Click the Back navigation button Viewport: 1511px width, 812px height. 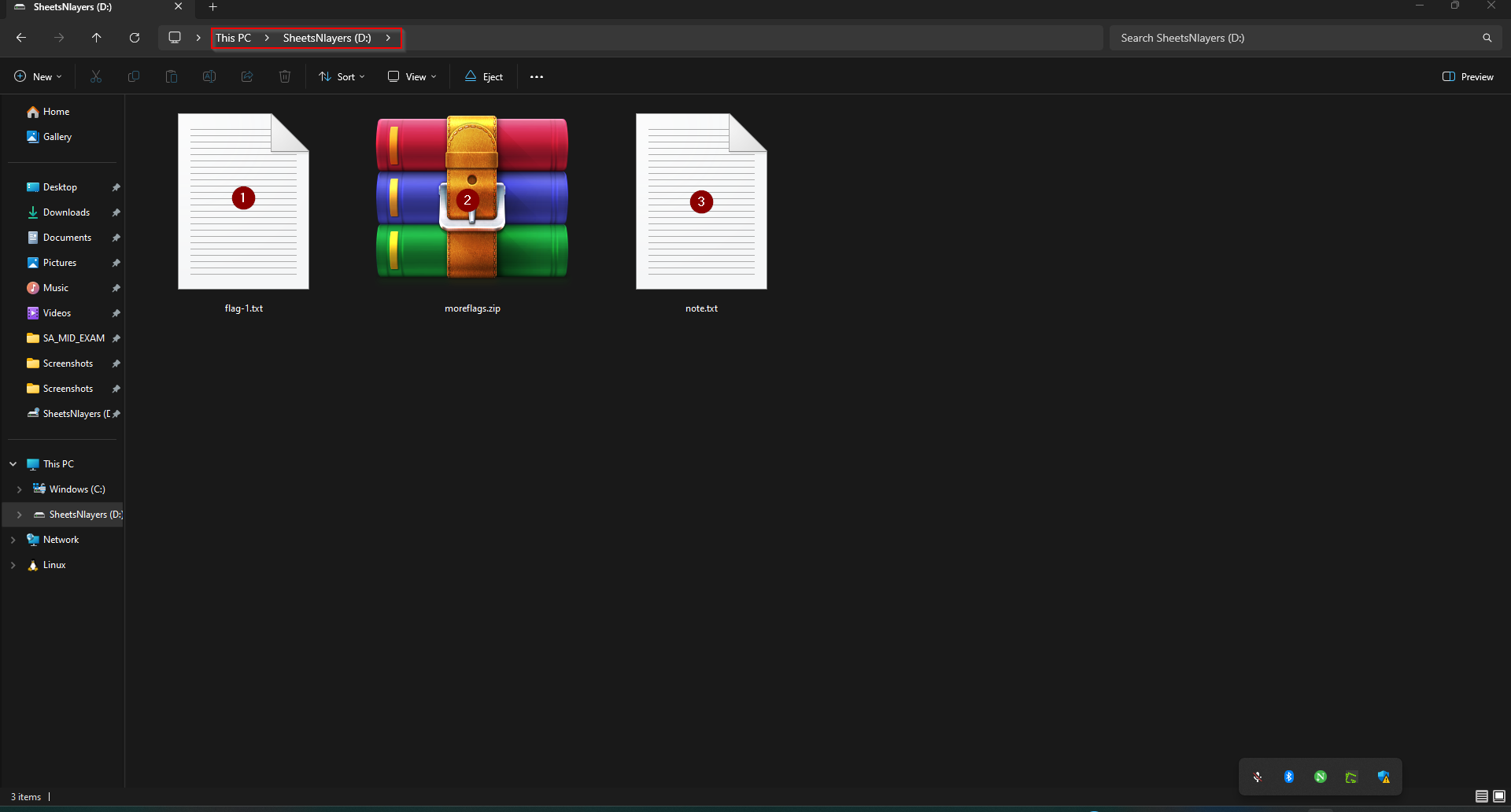[x=20, y=37]
